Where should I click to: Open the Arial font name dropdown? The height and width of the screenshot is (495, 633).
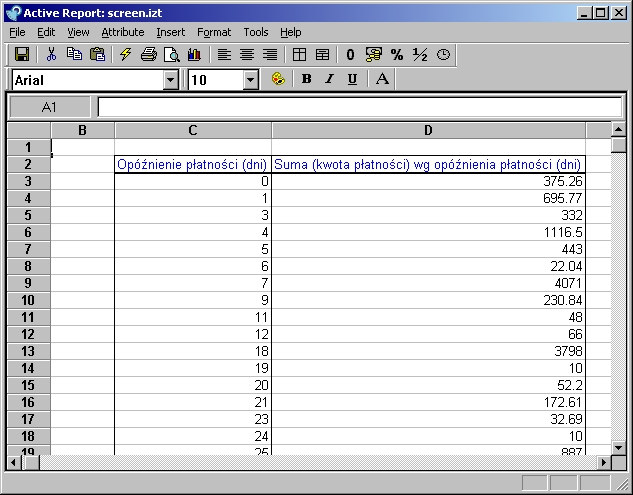(x=171, y=80)
